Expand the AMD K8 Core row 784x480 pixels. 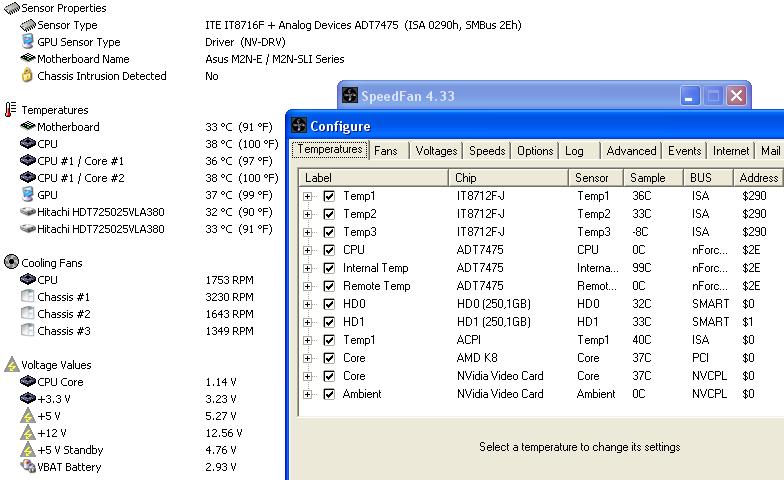click(x=308, y=358)
